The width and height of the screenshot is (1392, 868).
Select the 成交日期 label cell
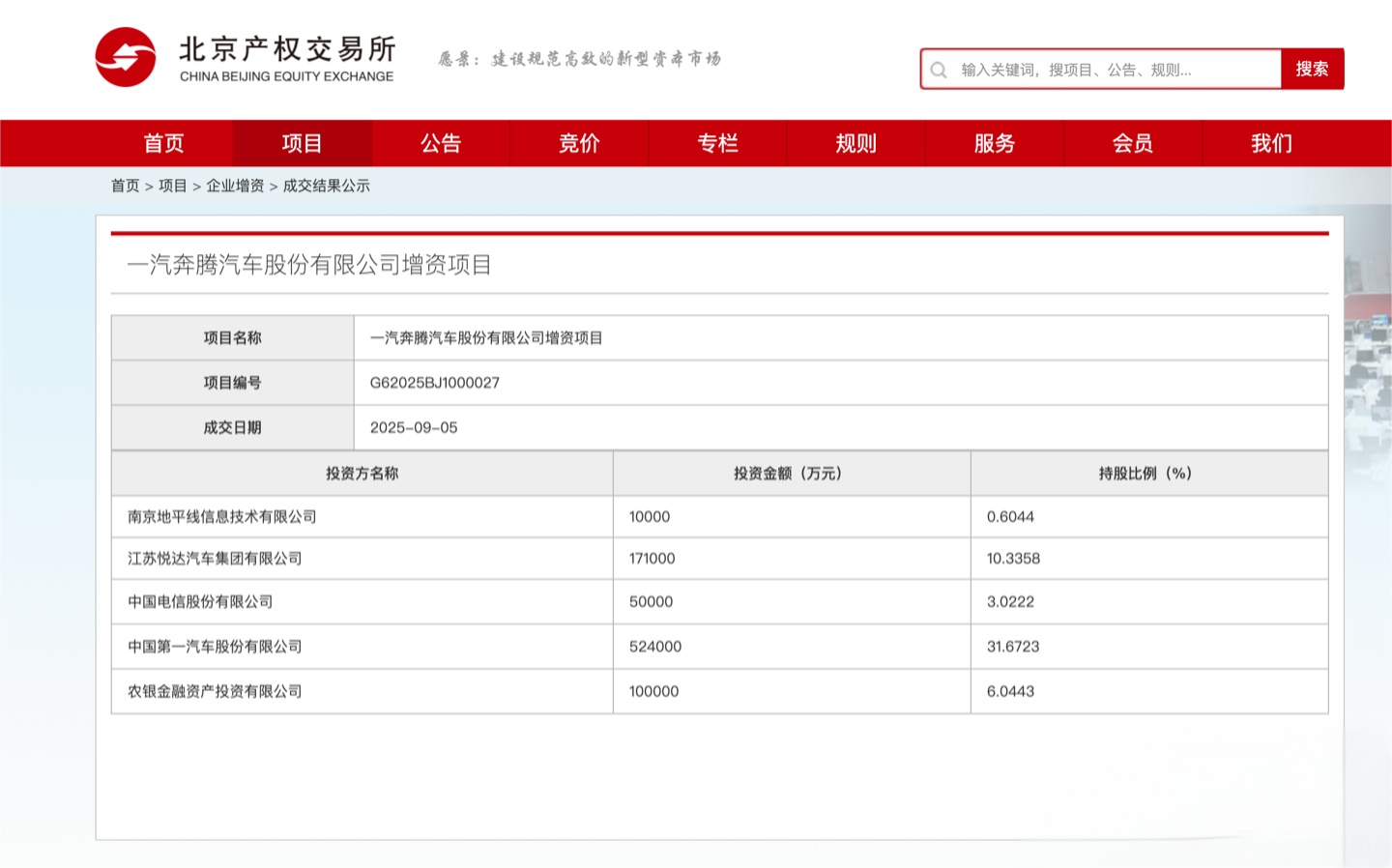click(233, 427)
